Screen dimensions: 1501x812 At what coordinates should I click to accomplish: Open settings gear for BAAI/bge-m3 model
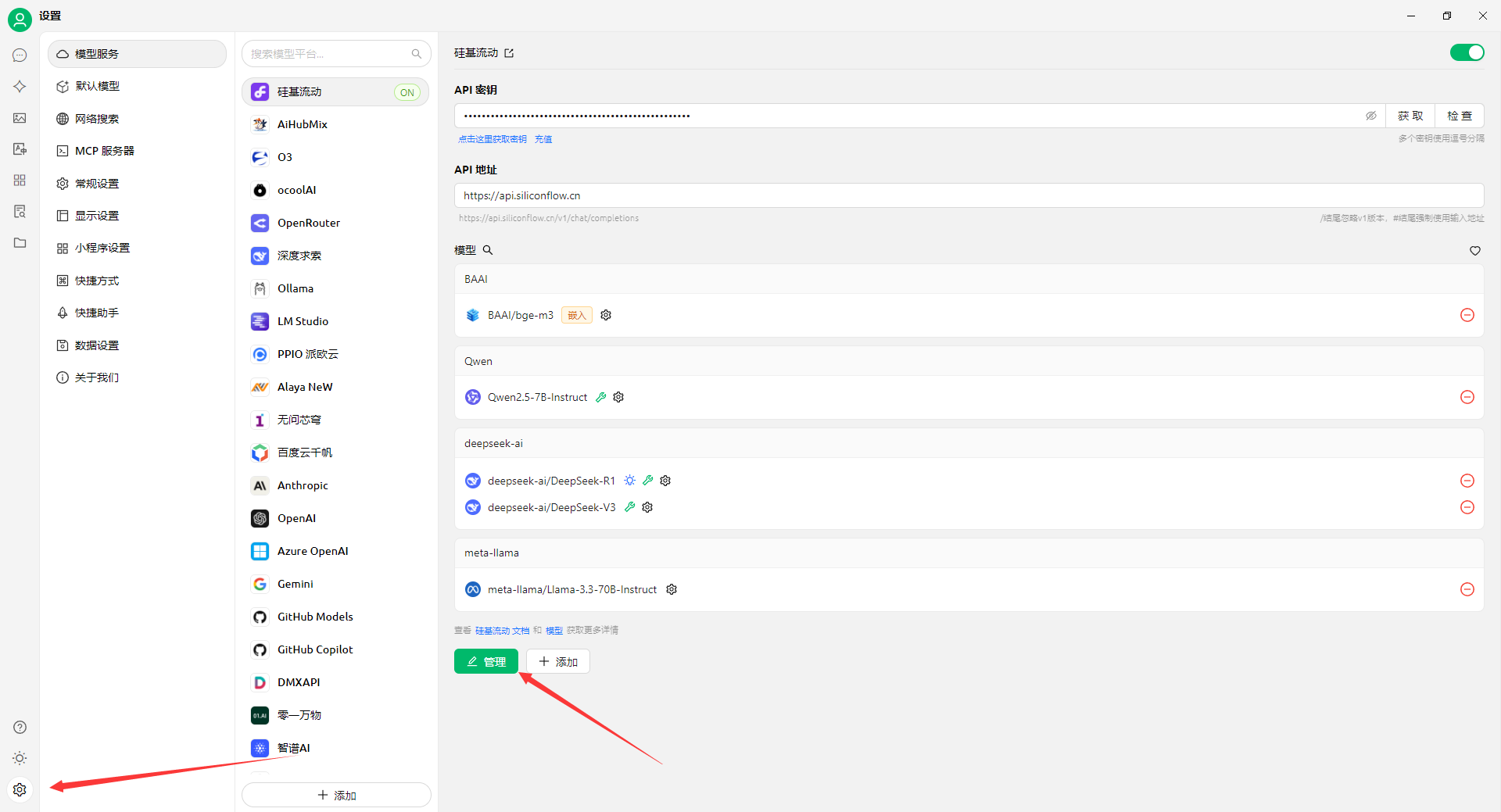[606, 315]
